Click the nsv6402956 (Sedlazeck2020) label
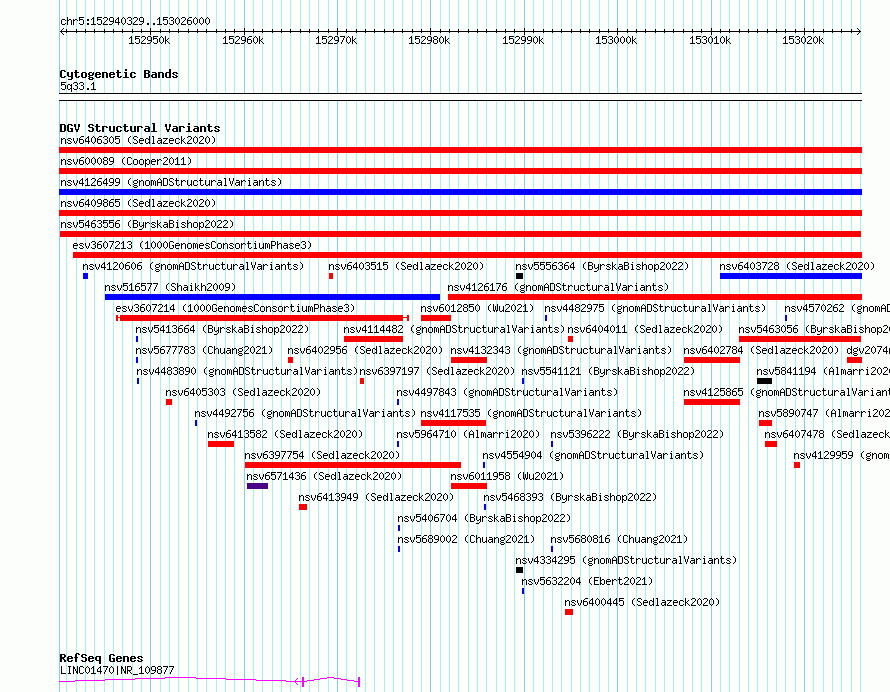 365,350
